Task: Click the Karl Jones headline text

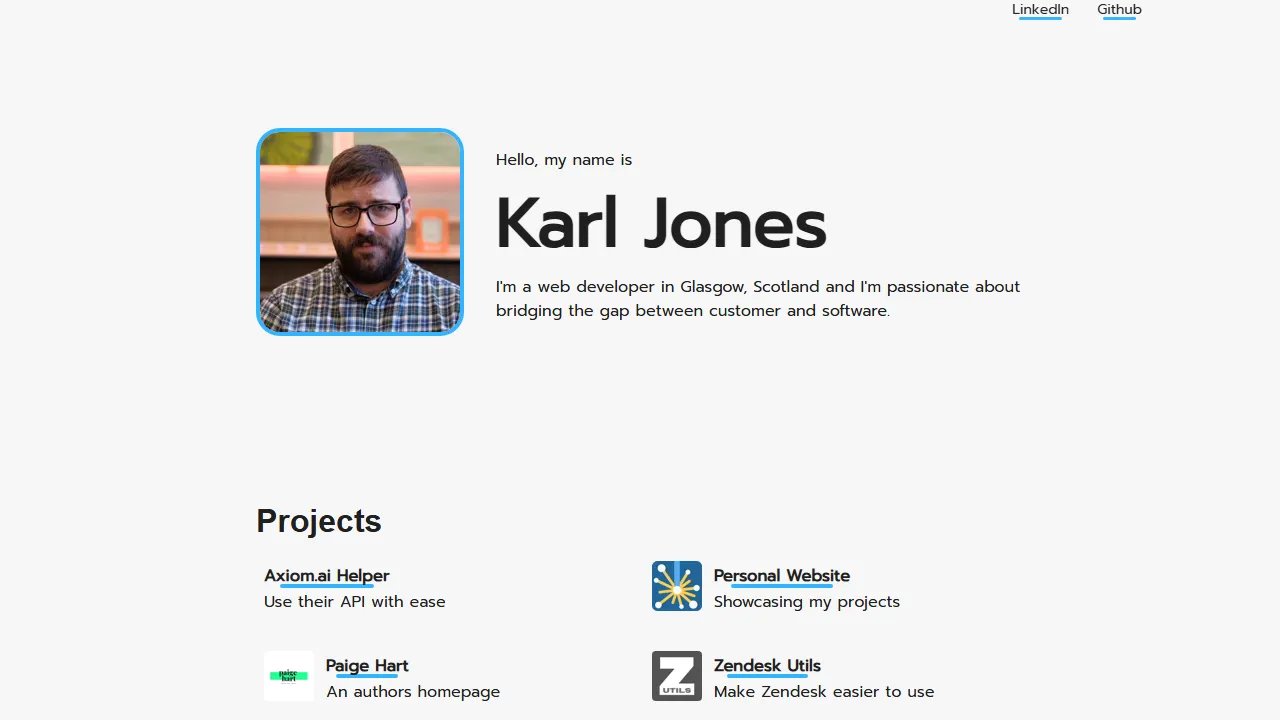Action: 660,222
